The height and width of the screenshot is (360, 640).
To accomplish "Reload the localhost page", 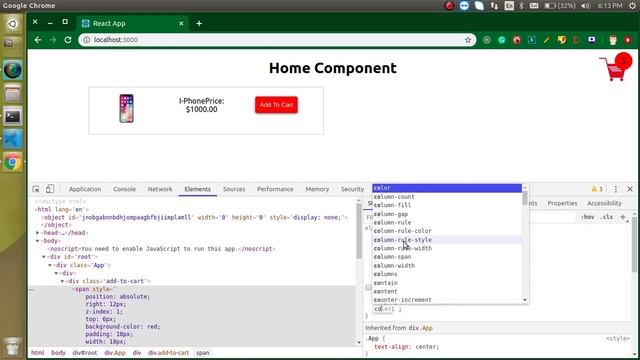I will pyautogui.click(x=68, y=40).
